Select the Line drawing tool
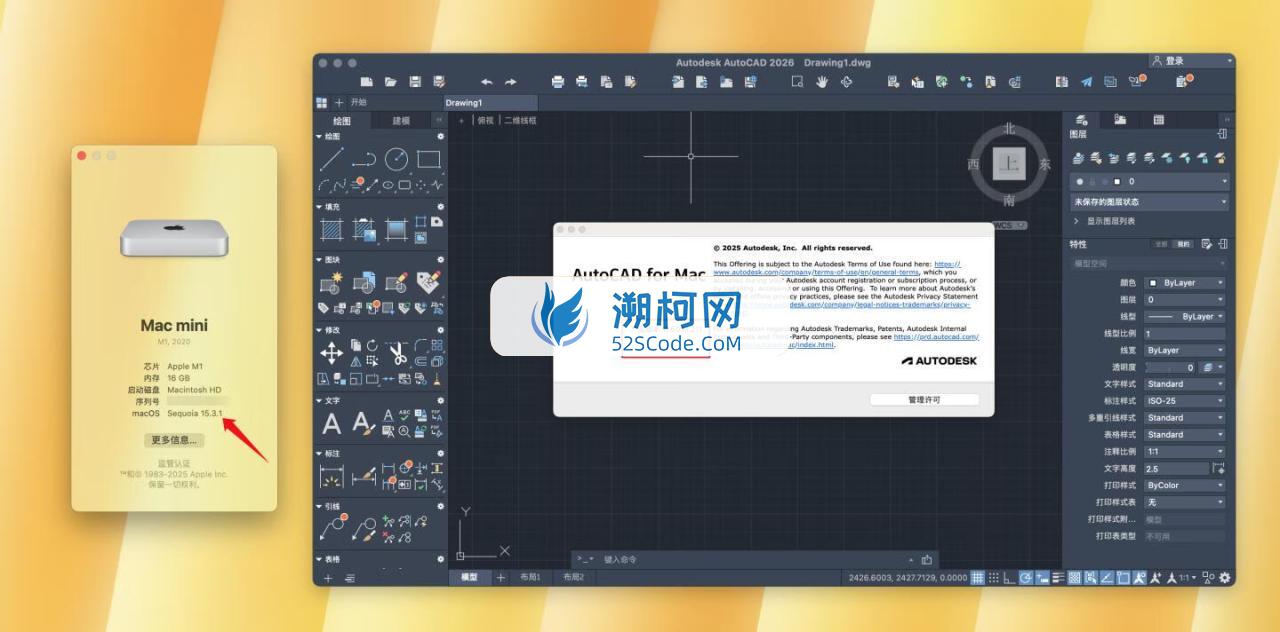Screen dimensions: 1280x632 coord(331,159)
